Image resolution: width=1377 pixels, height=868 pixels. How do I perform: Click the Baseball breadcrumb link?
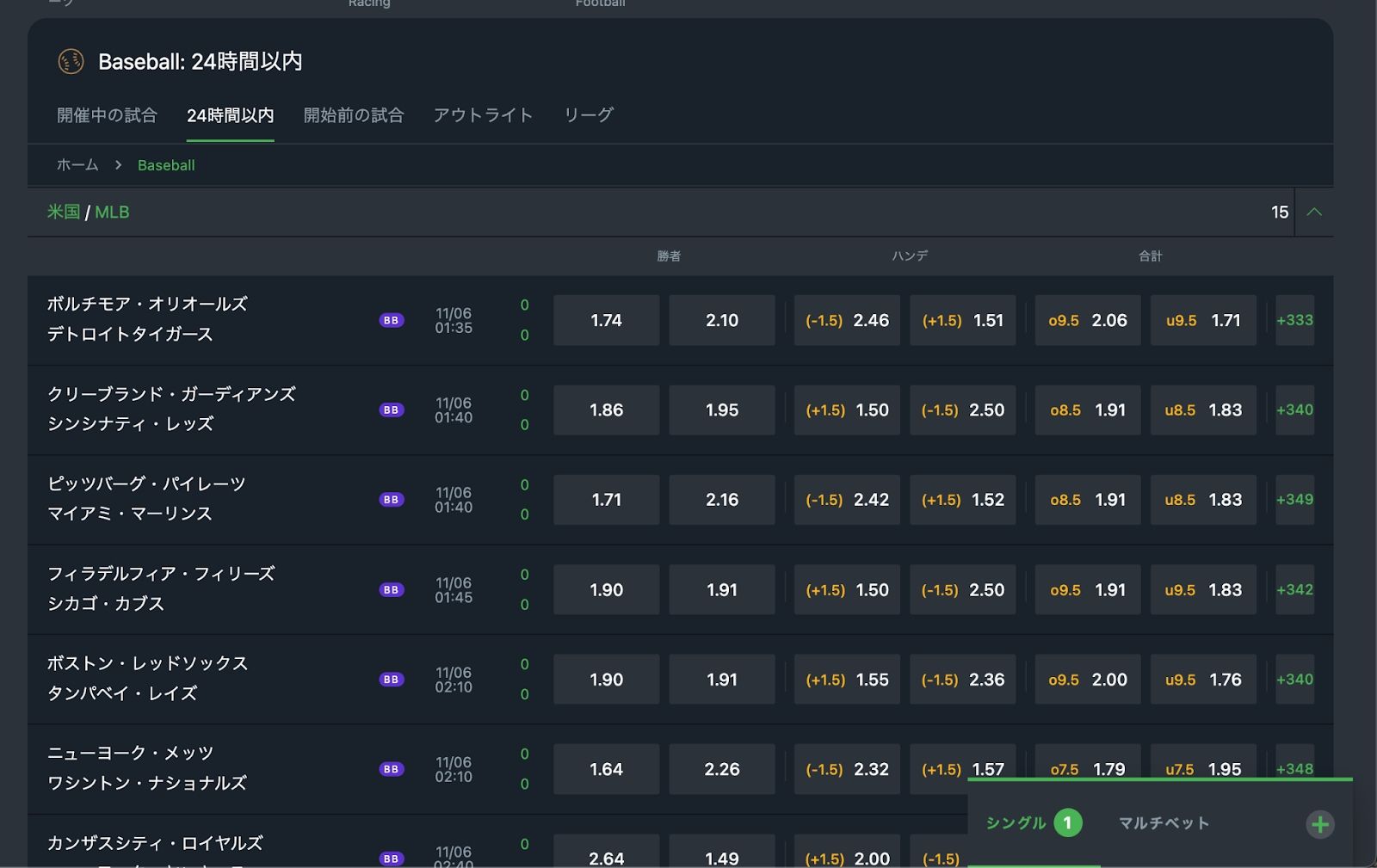point(166,165)
